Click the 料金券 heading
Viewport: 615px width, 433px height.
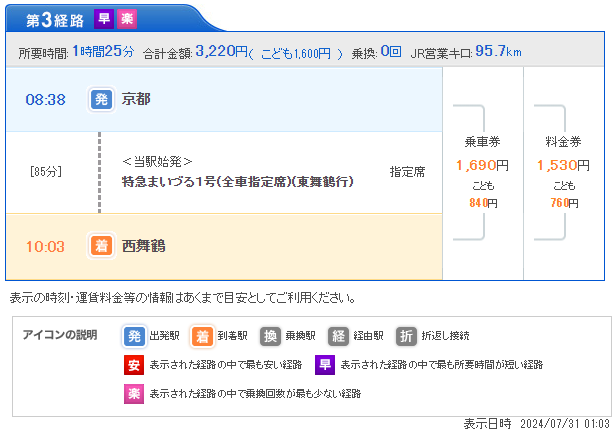click(x=563, y=142)
